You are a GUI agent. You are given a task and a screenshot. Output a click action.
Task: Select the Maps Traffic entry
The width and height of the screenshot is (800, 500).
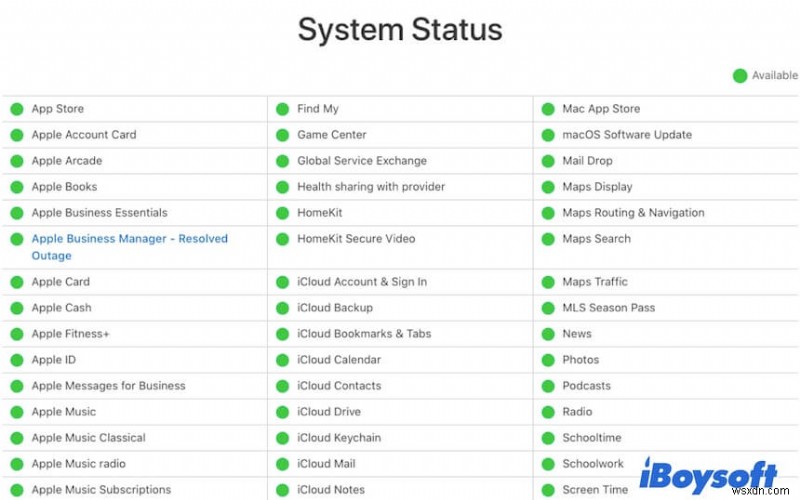tap(595, 282)
